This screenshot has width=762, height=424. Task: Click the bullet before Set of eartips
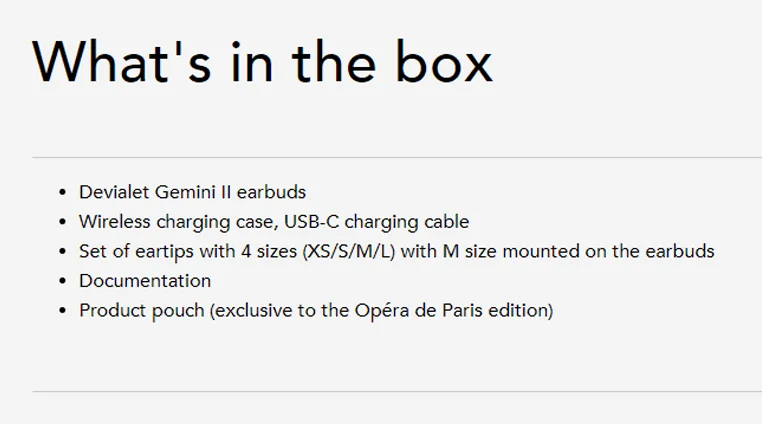coord(62,252)
